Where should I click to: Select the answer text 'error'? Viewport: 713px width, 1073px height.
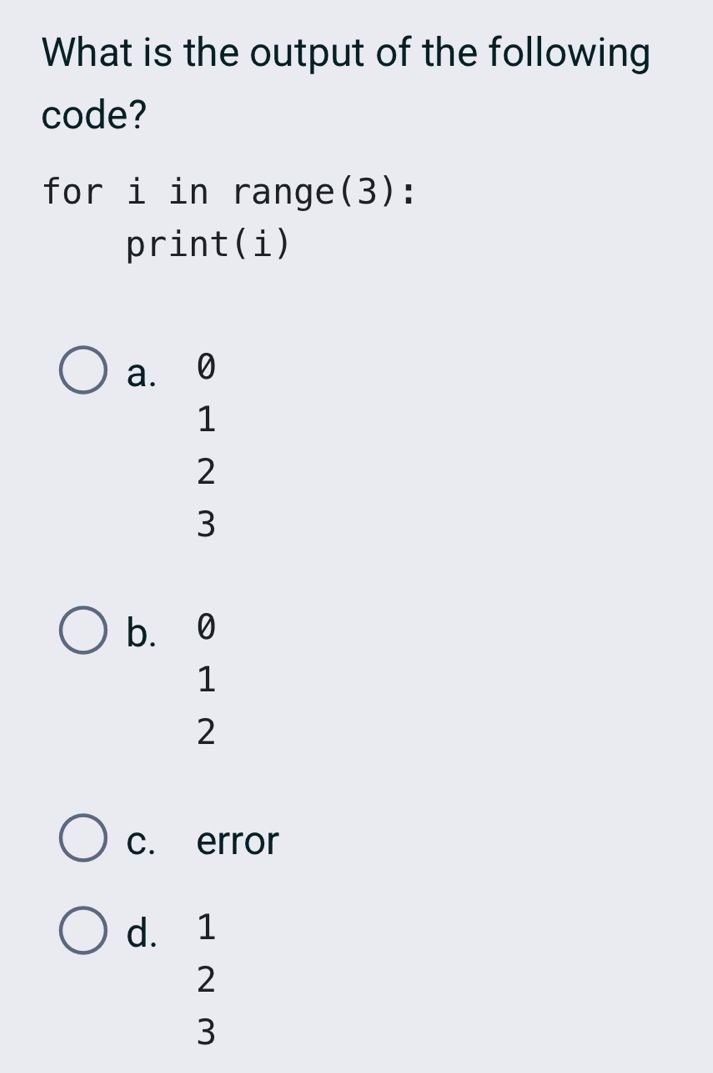coord(235,840)
